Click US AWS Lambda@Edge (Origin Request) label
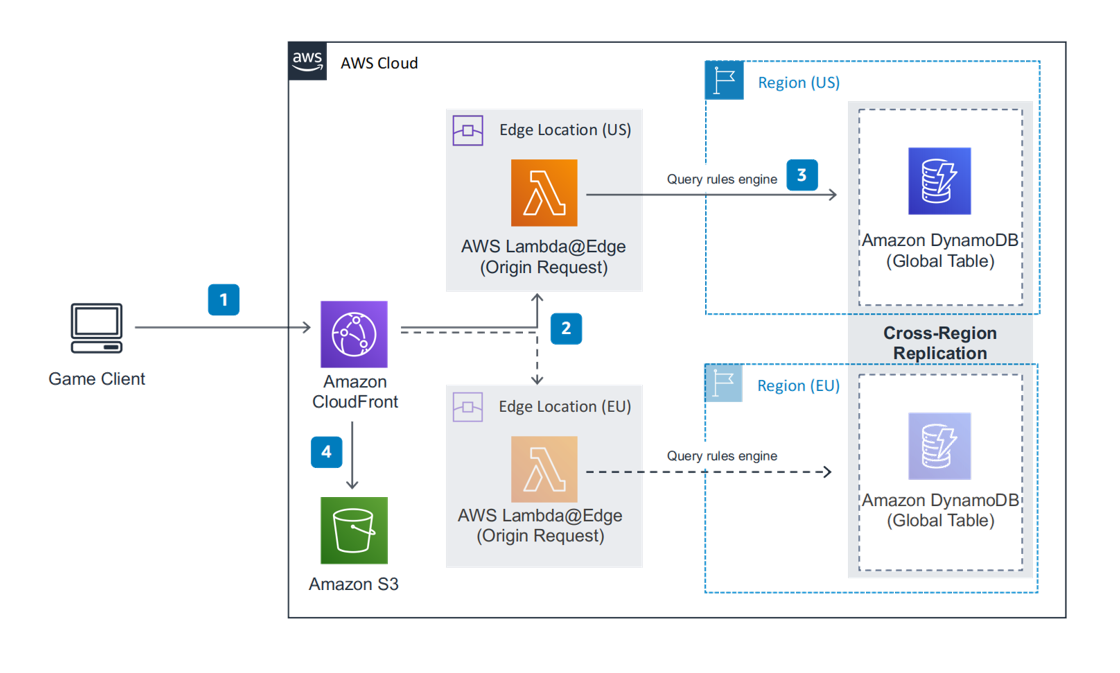The image size is (1120, 673). click(x=544, y=256)
